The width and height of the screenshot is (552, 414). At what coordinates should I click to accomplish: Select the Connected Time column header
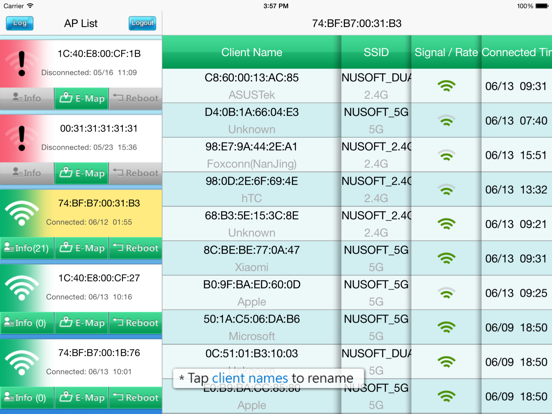pos(516,52)
